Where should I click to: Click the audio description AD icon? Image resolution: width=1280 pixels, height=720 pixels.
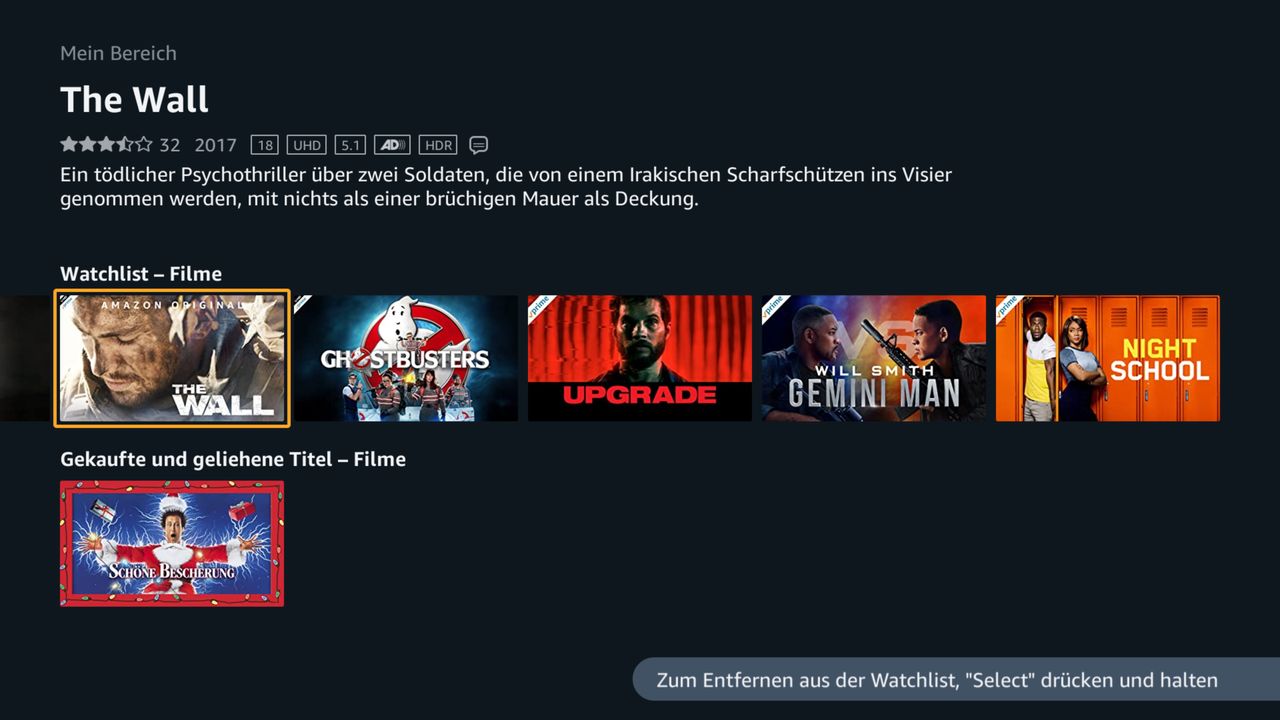click(x=392, y=145)
